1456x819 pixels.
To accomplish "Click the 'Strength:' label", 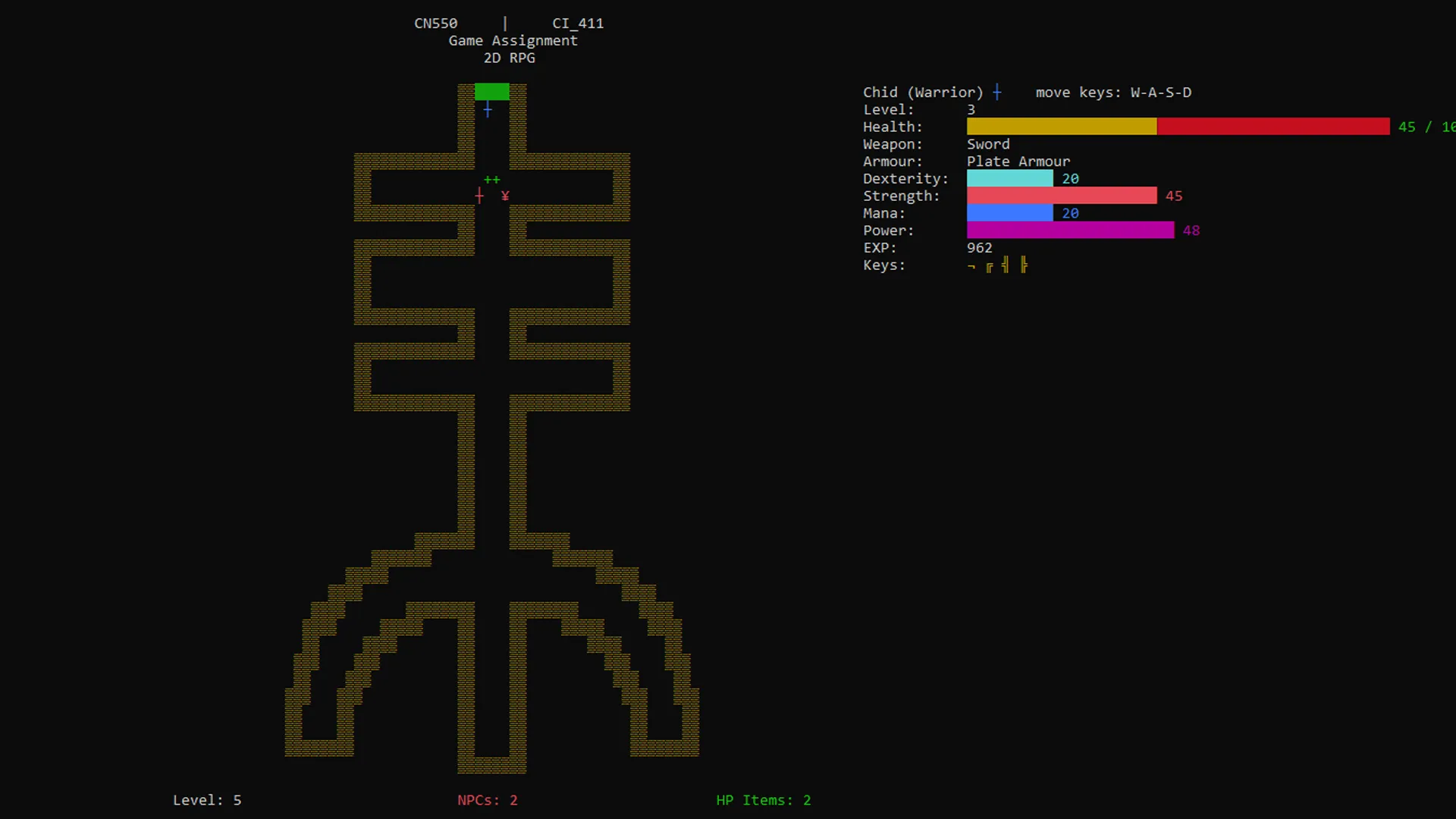I will coord(902,196).
